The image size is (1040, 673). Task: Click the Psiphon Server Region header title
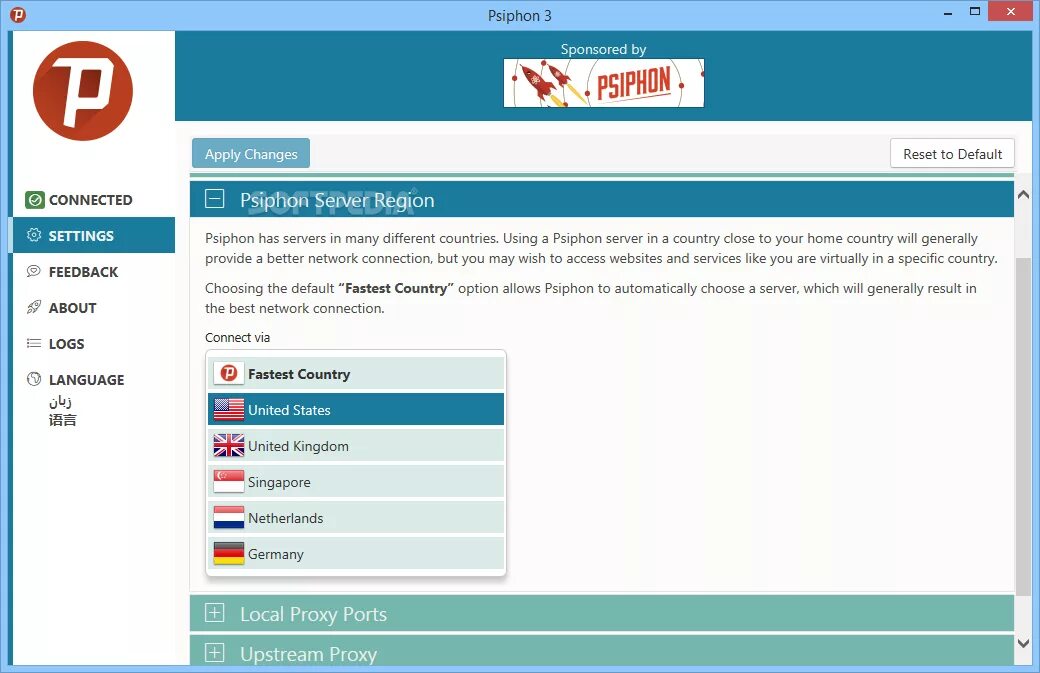337,200
